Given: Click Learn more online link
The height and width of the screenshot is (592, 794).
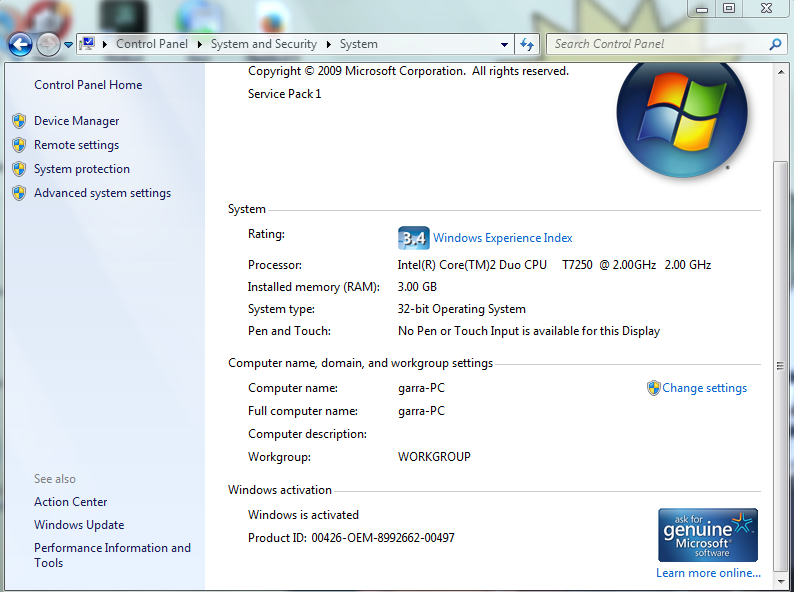Looking at the screenshot, I should 708,573.
